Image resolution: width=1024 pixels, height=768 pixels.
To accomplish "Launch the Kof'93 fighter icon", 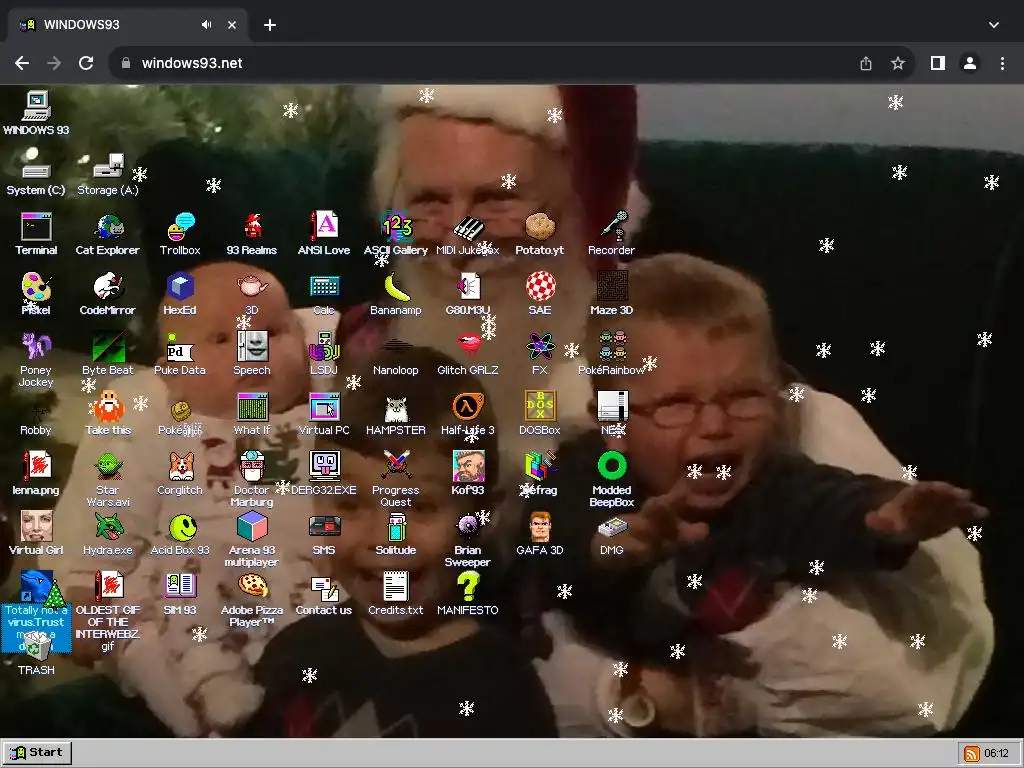I will [468, 474].
